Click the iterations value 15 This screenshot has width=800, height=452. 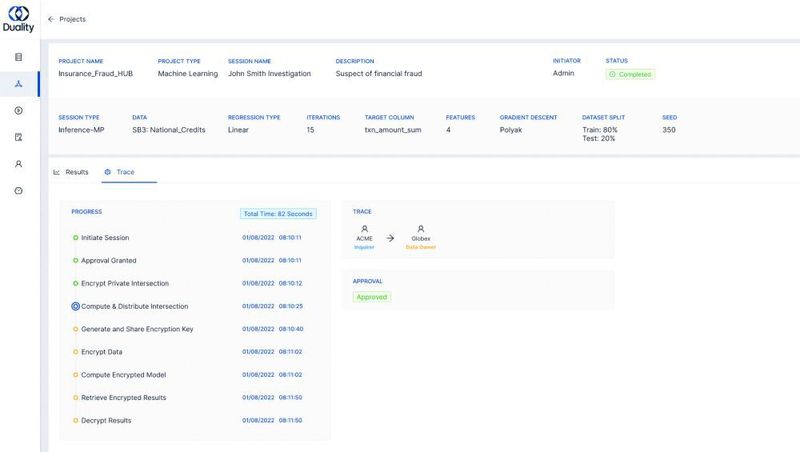pyautogui.click(x=310, y=130)
